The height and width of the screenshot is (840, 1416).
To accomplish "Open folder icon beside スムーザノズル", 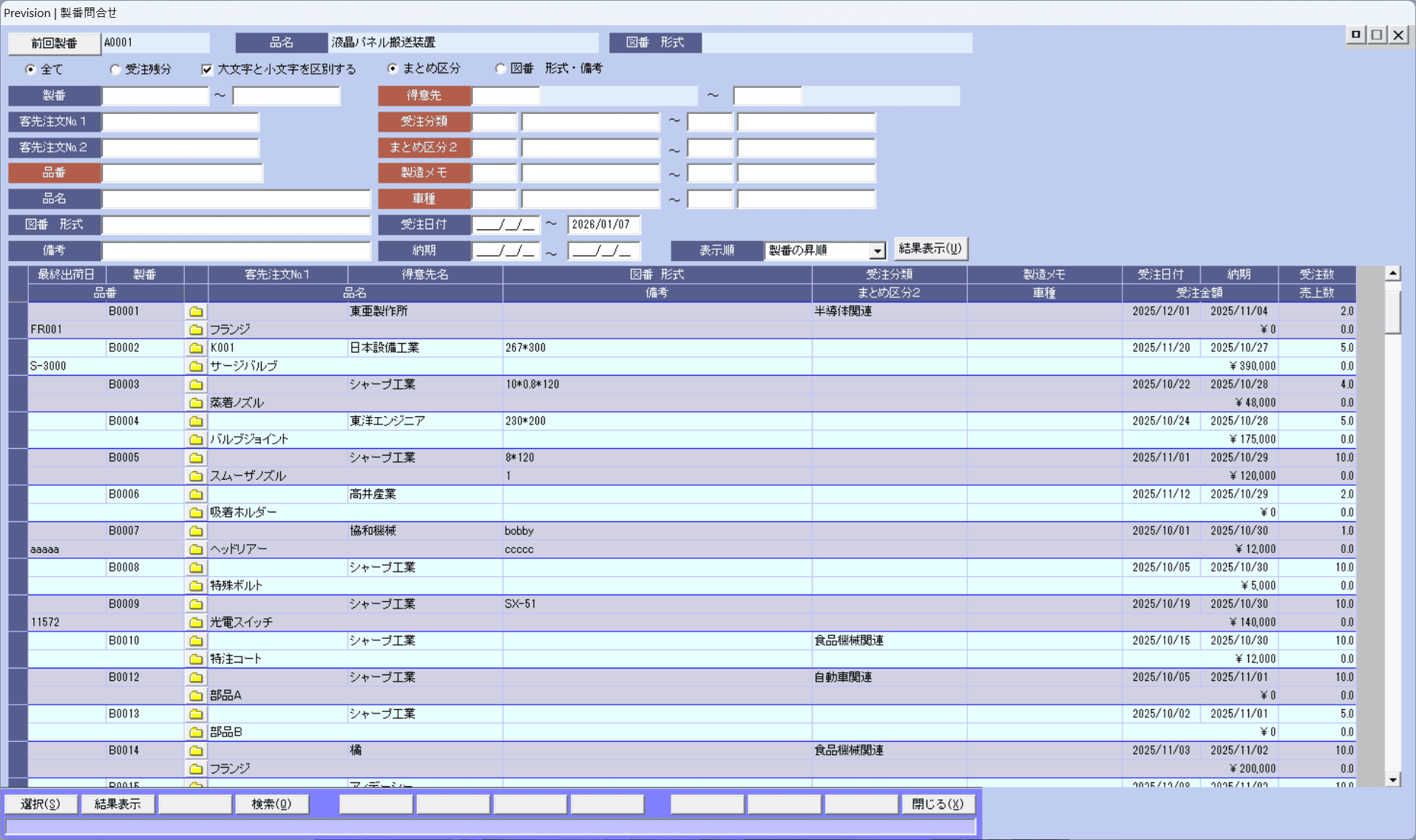I will (x=196, y=476).
